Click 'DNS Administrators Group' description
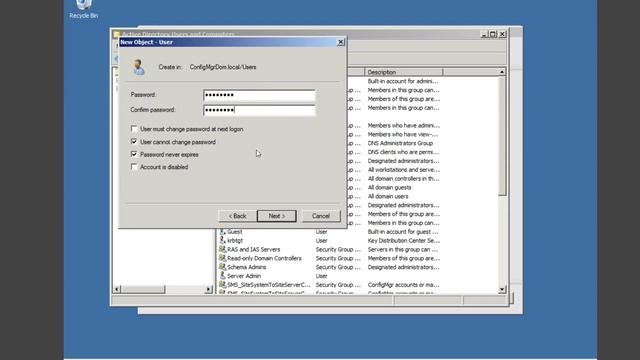Viewport: 640px width, 360px height. [400, 143]
